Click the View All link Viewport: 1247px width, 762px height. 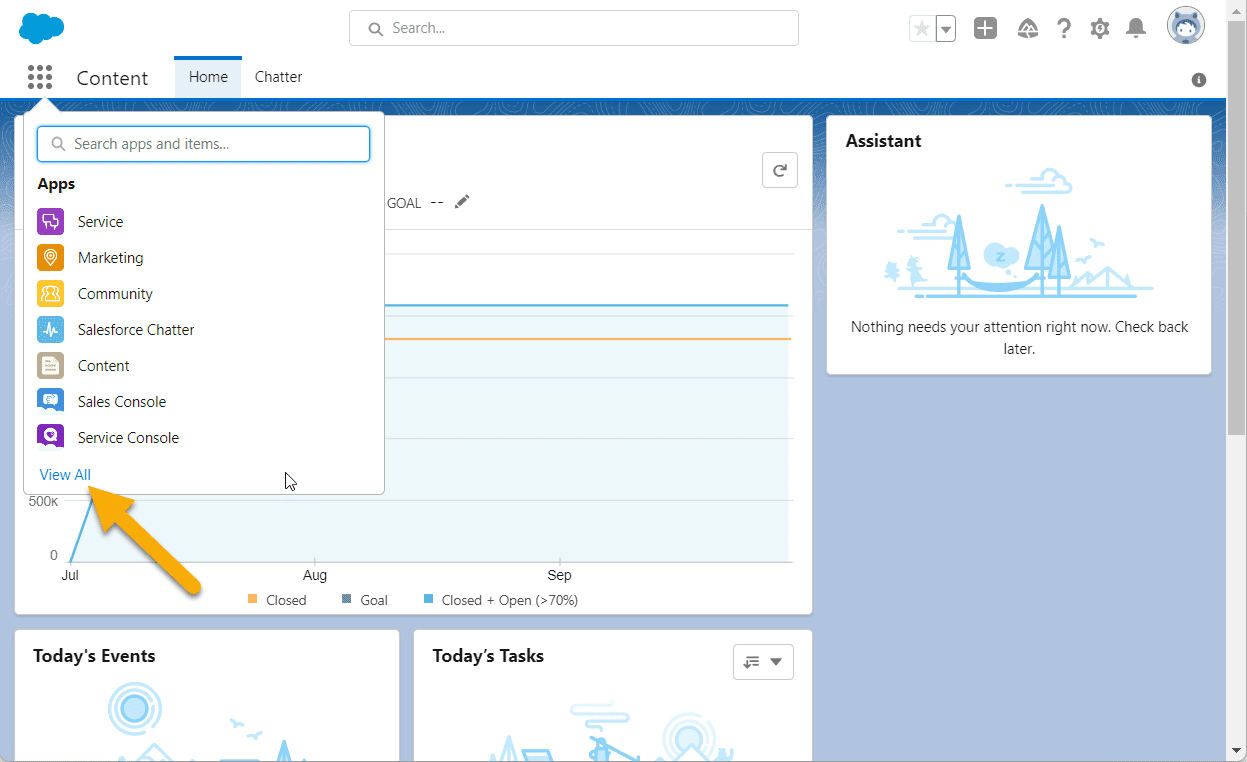64,474
